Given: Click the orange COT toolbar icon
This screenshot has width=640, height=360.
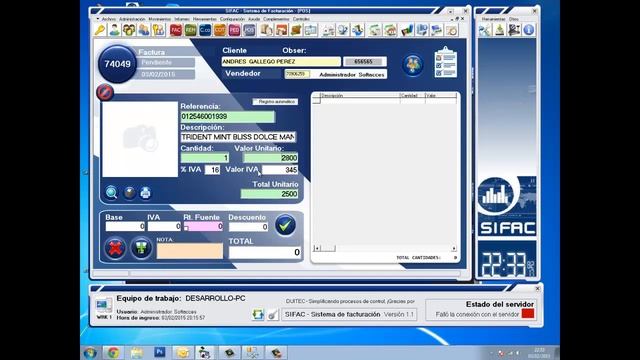Looking at the screenshot, I should pyautogui.click(x=220, y=30).
